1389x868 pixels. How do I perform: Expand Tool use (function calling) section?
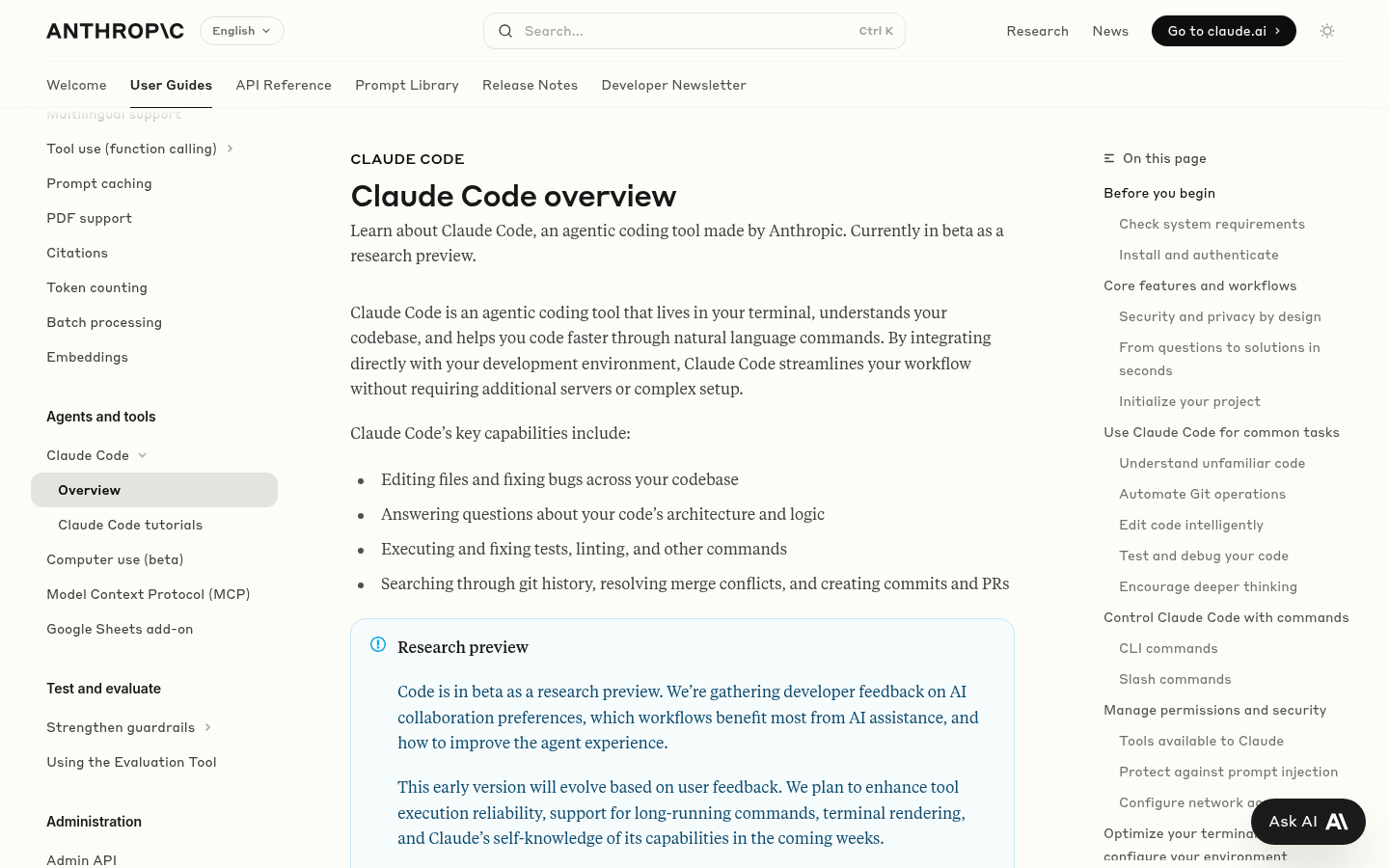point(230,149)
